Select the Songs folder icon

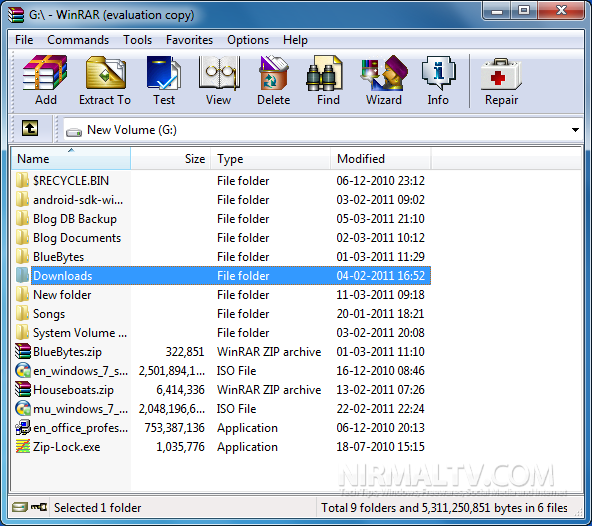pos(23,313)
